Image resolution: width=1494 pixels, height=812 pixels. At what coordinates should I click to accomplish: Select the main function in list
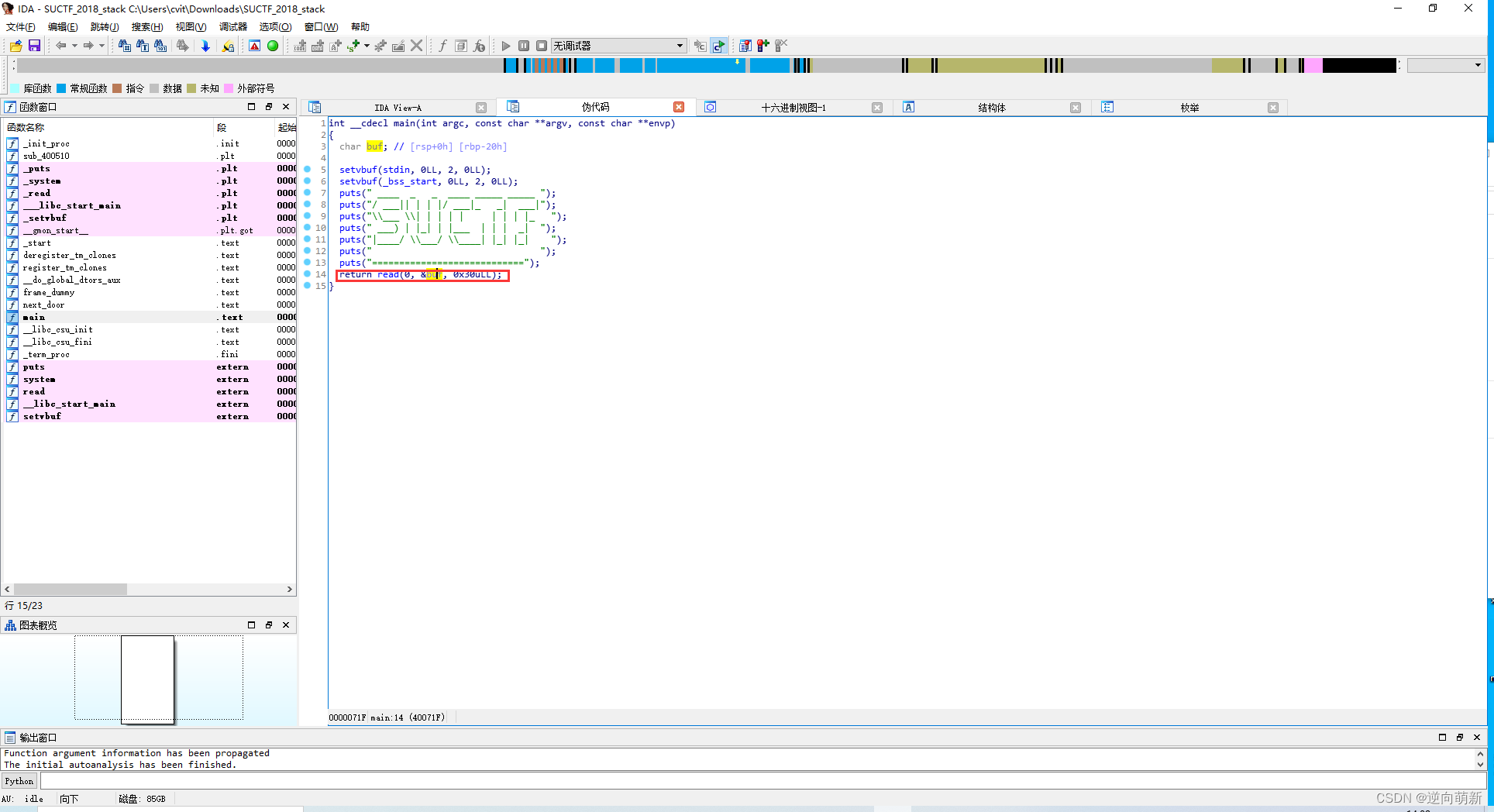[150, 317]
